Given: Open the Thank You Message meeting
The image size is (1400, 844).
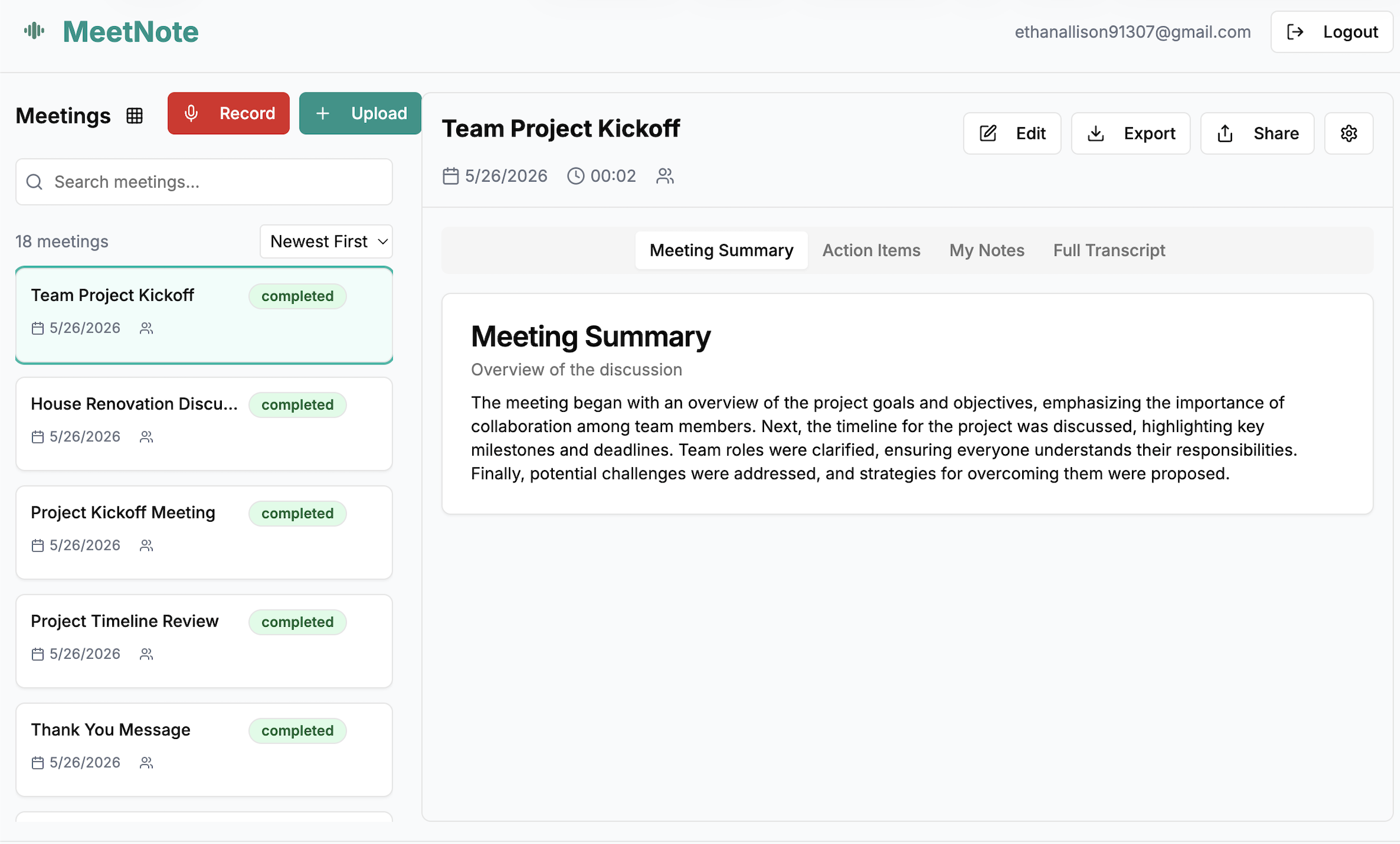Looking at the screenshot, I should [x=204, y=750].
